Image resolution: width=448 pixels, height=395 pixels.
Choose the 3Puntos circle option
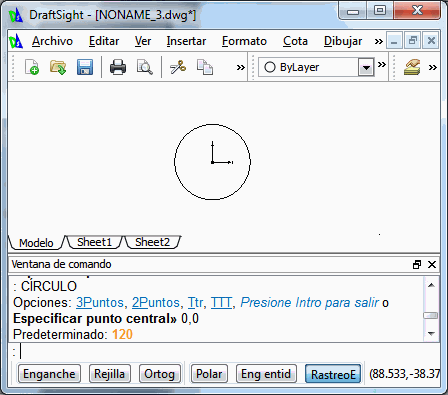click(100, 303)
